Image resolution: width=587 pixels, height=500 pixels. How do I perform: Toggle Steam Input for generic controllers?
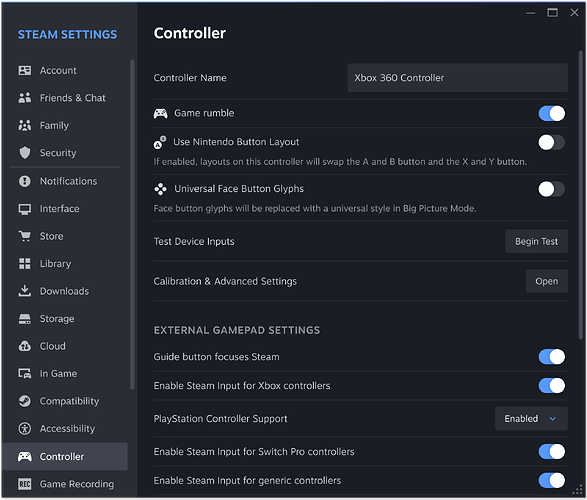552,480
